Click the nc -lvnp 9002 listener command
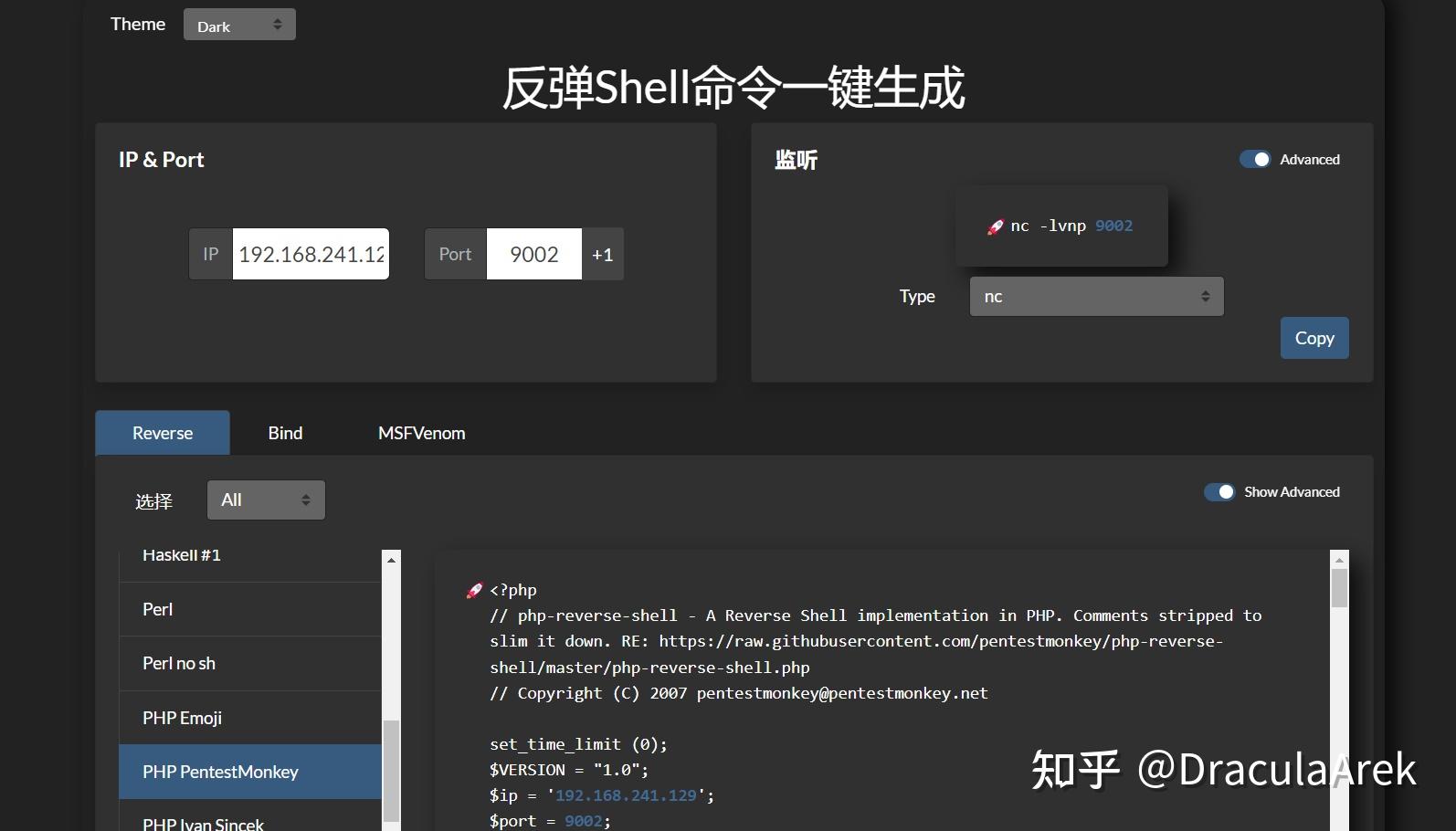Viewport: 1456px width, 831px height. (x=1071, y=226)
